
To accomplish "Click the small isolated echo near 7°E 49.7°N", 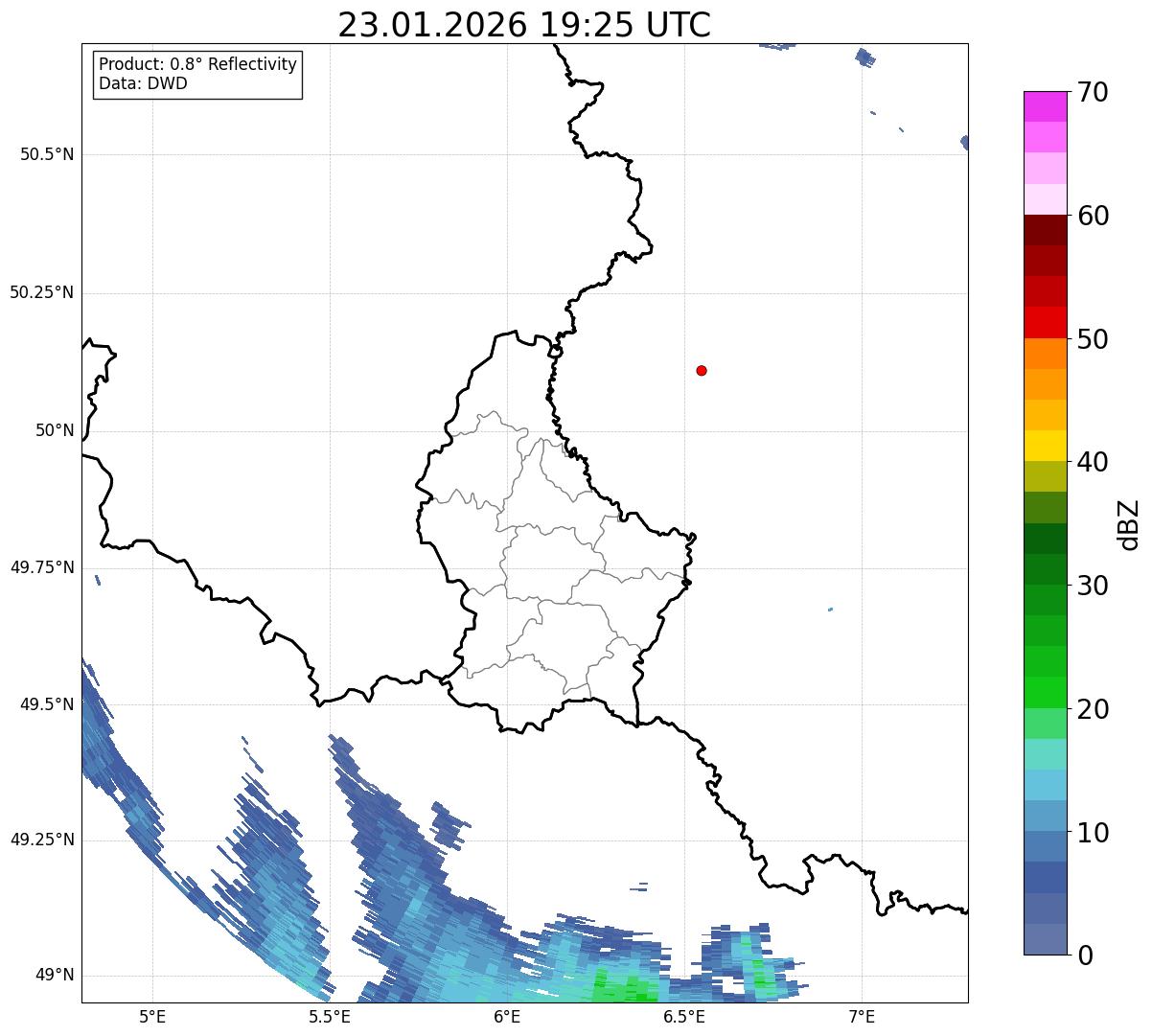I will coord(830,610).
